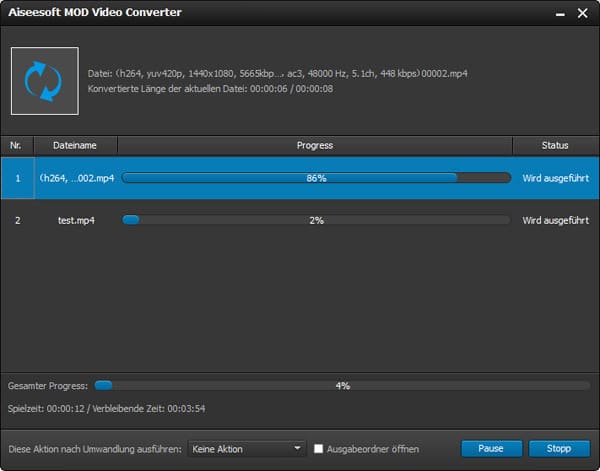The width and height of the screenshot is (600, 471).
Task: Close the converter window with X
Action: tap(581, 13)
